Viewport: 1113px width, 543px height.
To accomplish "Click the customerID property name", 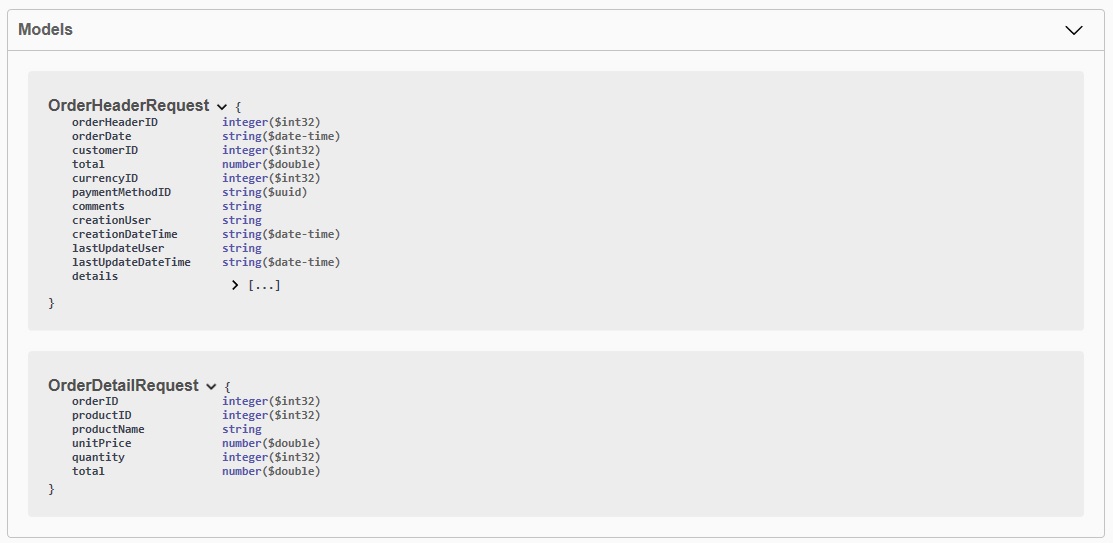I will click(105, 150).
